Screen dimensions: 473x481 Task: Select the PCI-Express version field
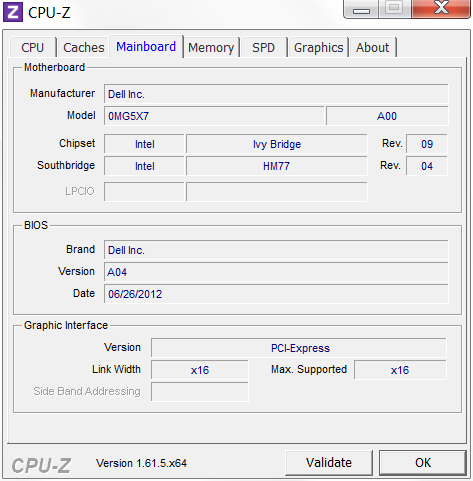tap(299, 348)
